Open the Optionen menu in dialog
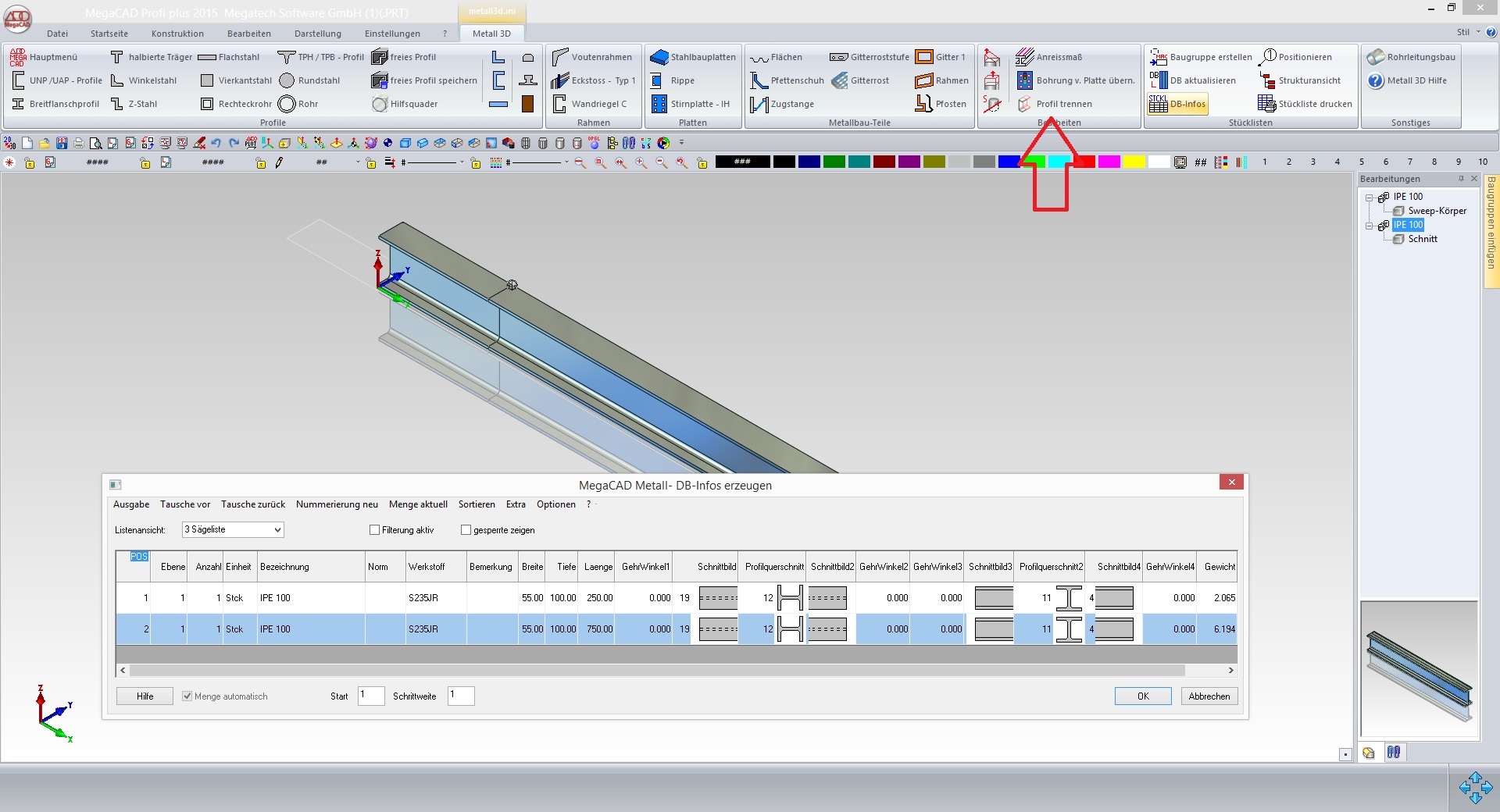 tap(556, 504)
